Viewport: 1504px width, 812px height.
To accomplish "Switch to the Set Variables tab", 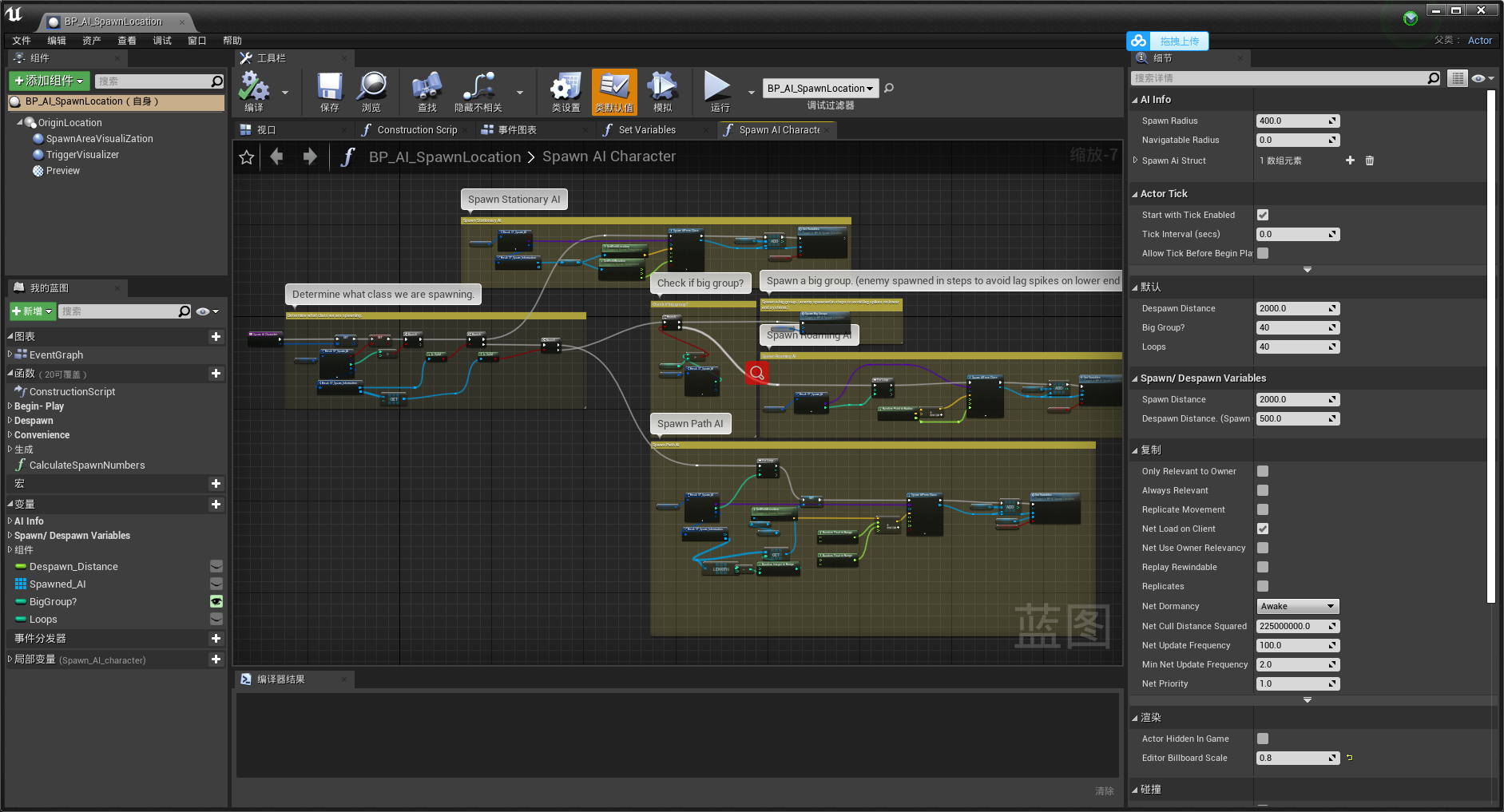I will coord(647,130).
